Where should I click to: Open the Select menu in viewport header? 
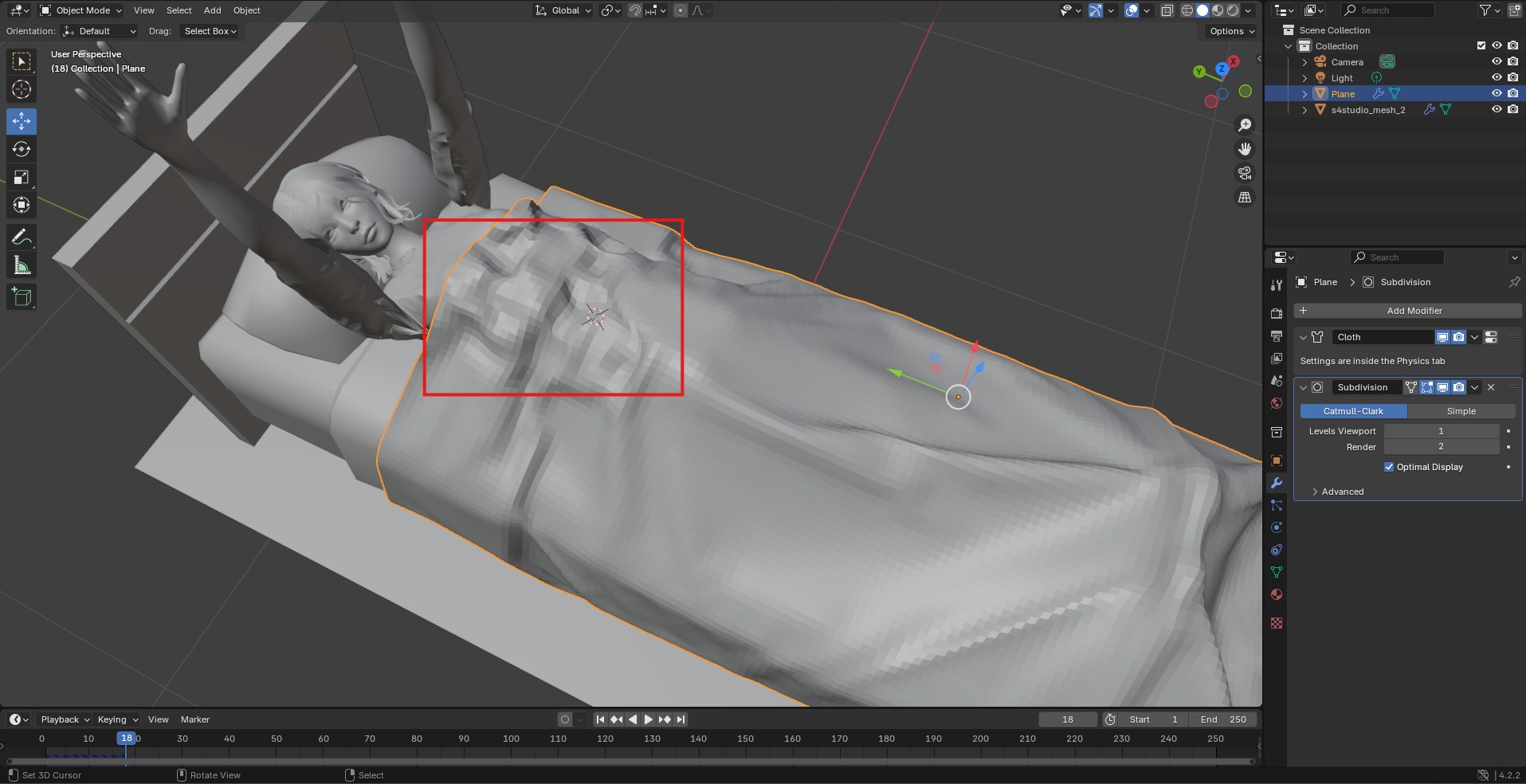click(178, 10)
